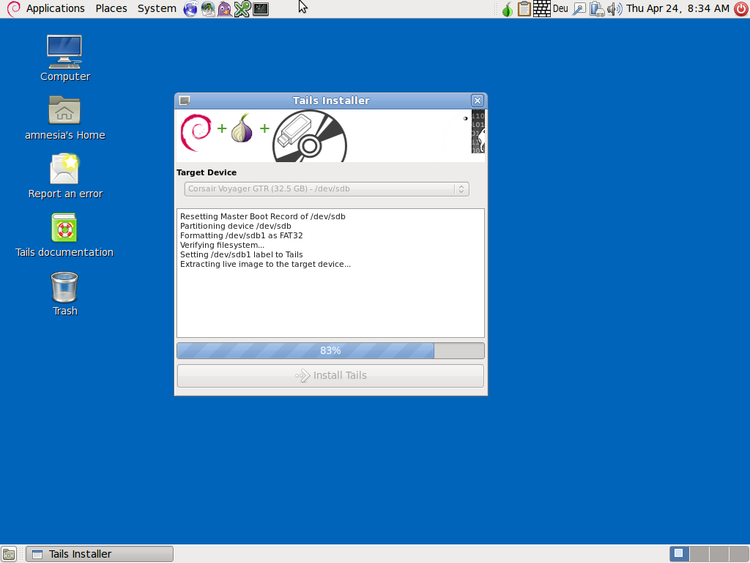The height and width of the screenshot is (563, 750).
Task: Select the Report an error desktop icon
Action: click(x=64, y=170)
